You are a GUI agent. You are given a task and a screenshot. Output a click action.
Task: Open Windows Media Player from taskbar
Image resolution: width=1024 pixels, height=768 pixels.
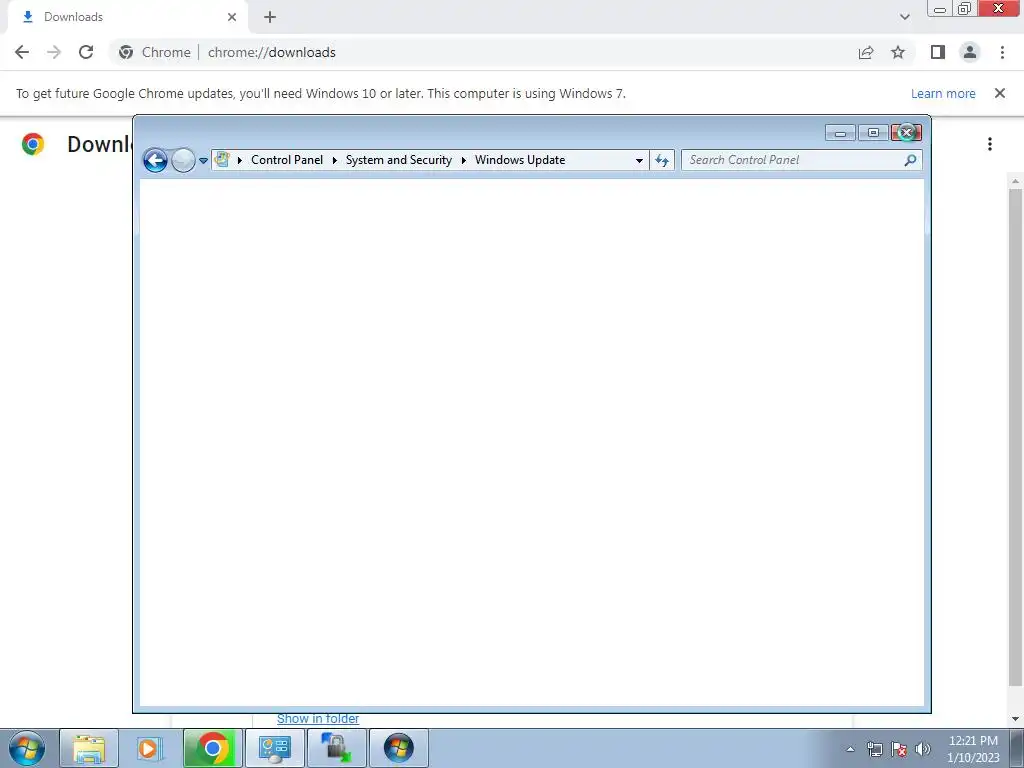coord(148,748)
